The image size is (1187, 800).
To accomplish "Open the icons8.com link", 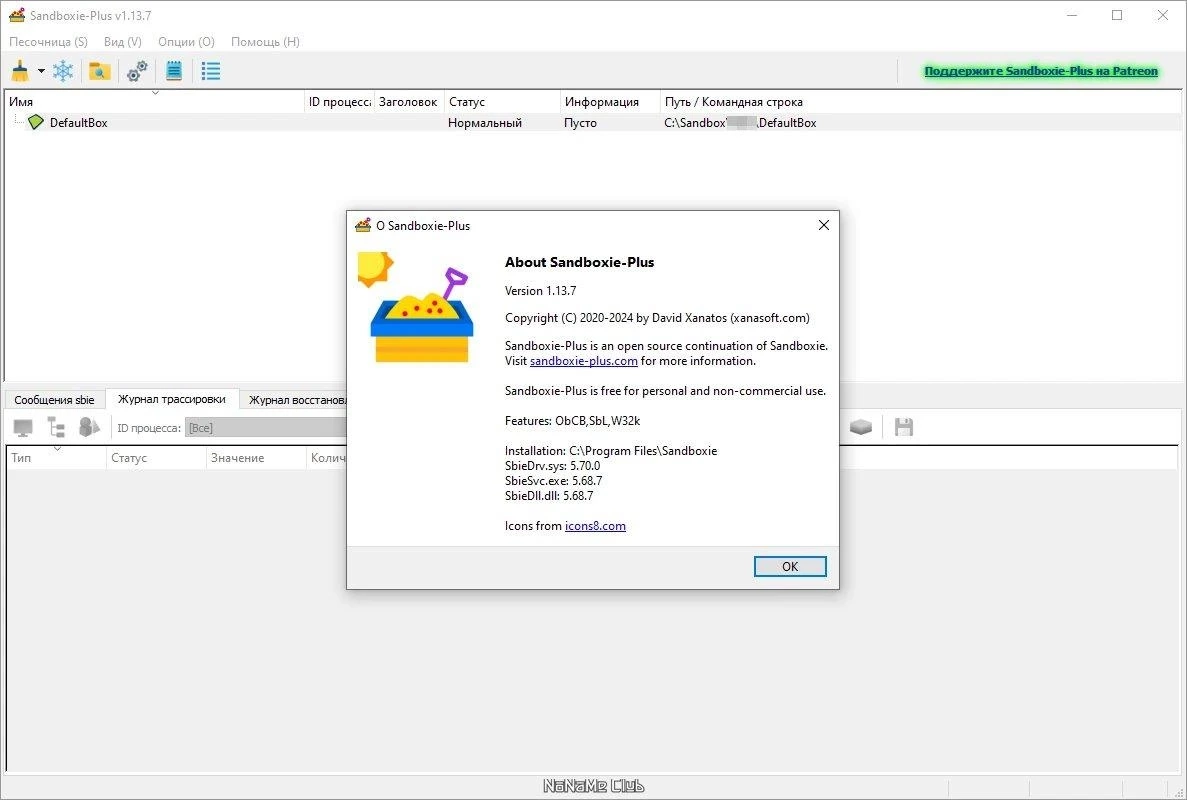I will pos(595,526).
